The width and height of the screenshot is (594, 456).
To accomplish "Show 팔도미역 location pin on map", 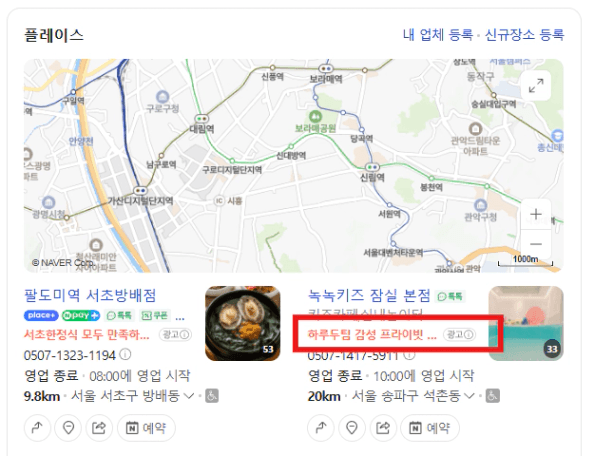I will click(x=68, y=428).
